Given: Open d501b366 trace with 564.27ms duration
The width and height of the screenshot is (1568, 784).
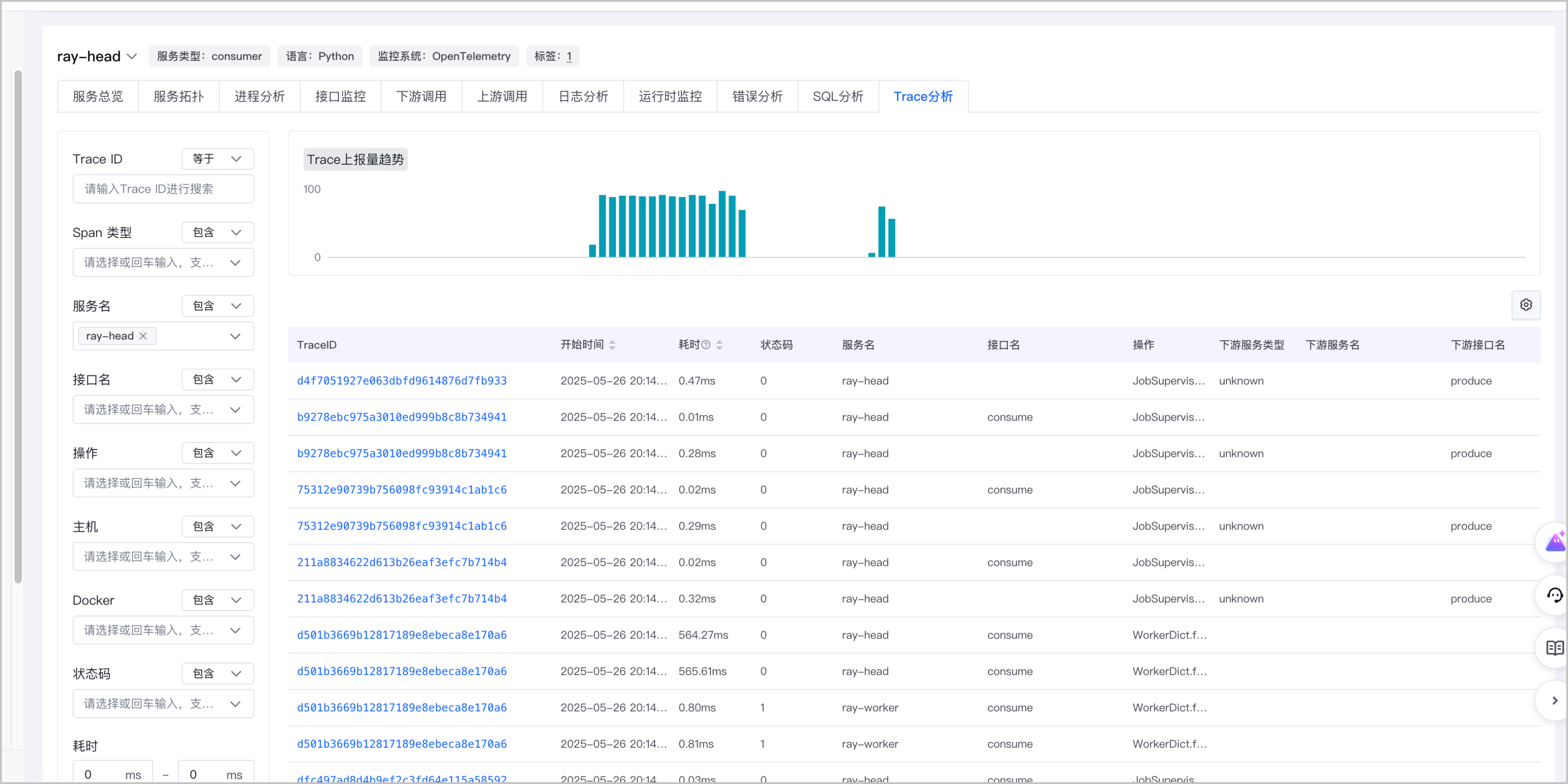Looking at the screenshot, I should click(x=402, y=636).
